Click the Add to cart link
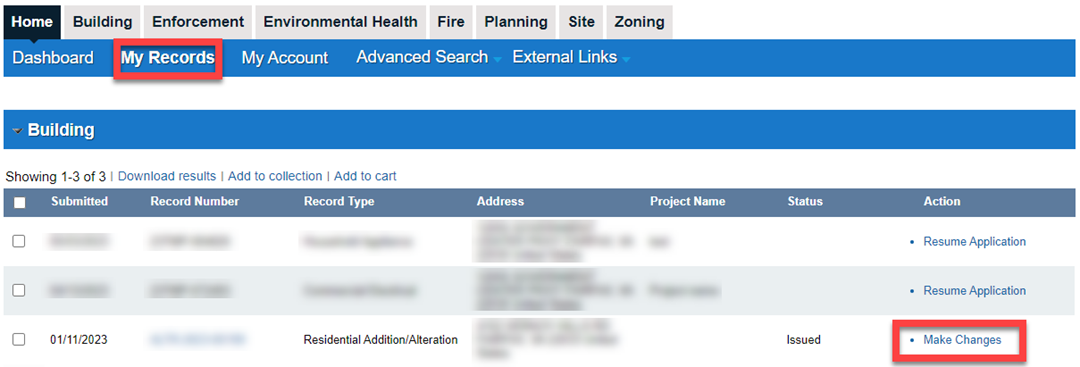The height and width of the screenshot is (367, 1080). click(365, 176)
